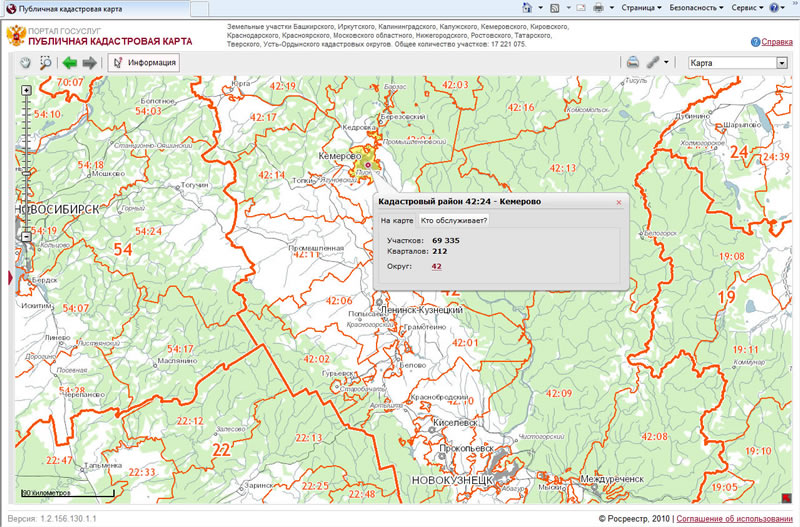Click the Междуреченск map label
This screenshot has height=527, width=800.
612,479
